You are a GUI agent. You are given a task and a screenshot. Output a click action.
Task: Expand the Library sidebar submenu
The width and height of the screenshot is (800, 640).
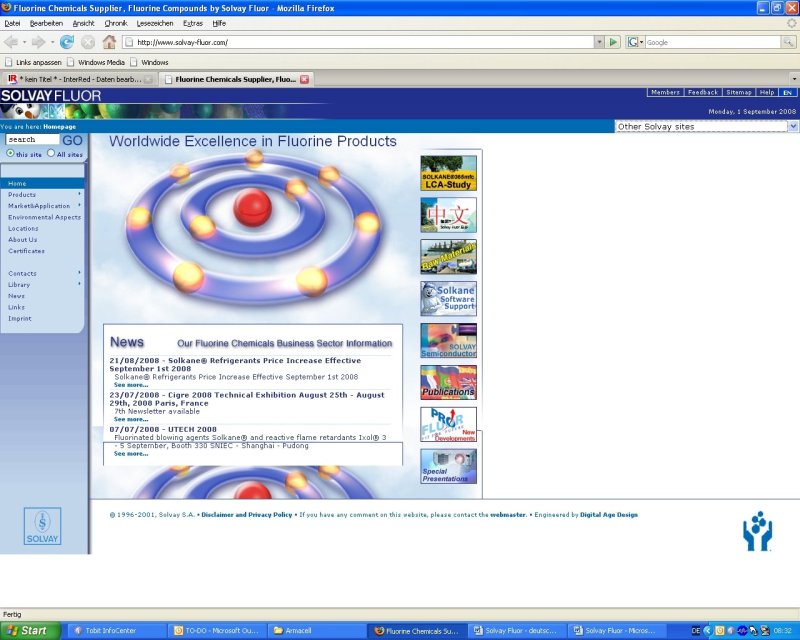pyautogui.click(x=80, y=284)
